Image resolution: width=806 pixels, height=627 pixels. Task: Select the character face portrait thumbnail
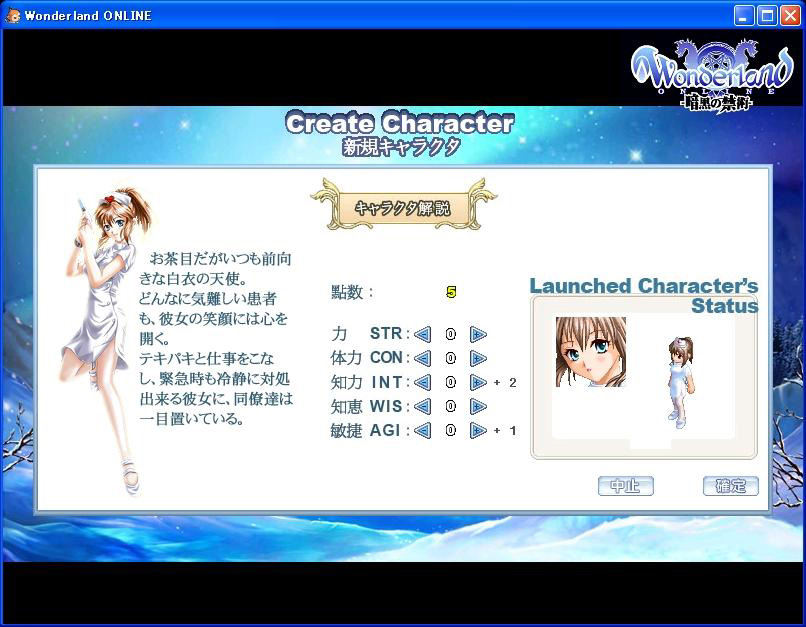(x=591, y=352)
